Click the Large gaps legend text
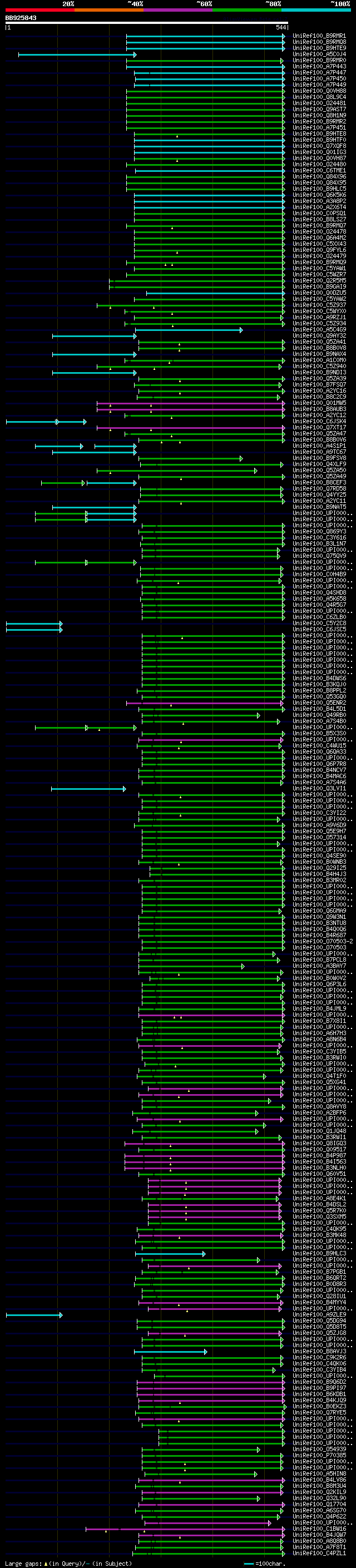Screen dimensions: 356x1568 point(67,1564)
